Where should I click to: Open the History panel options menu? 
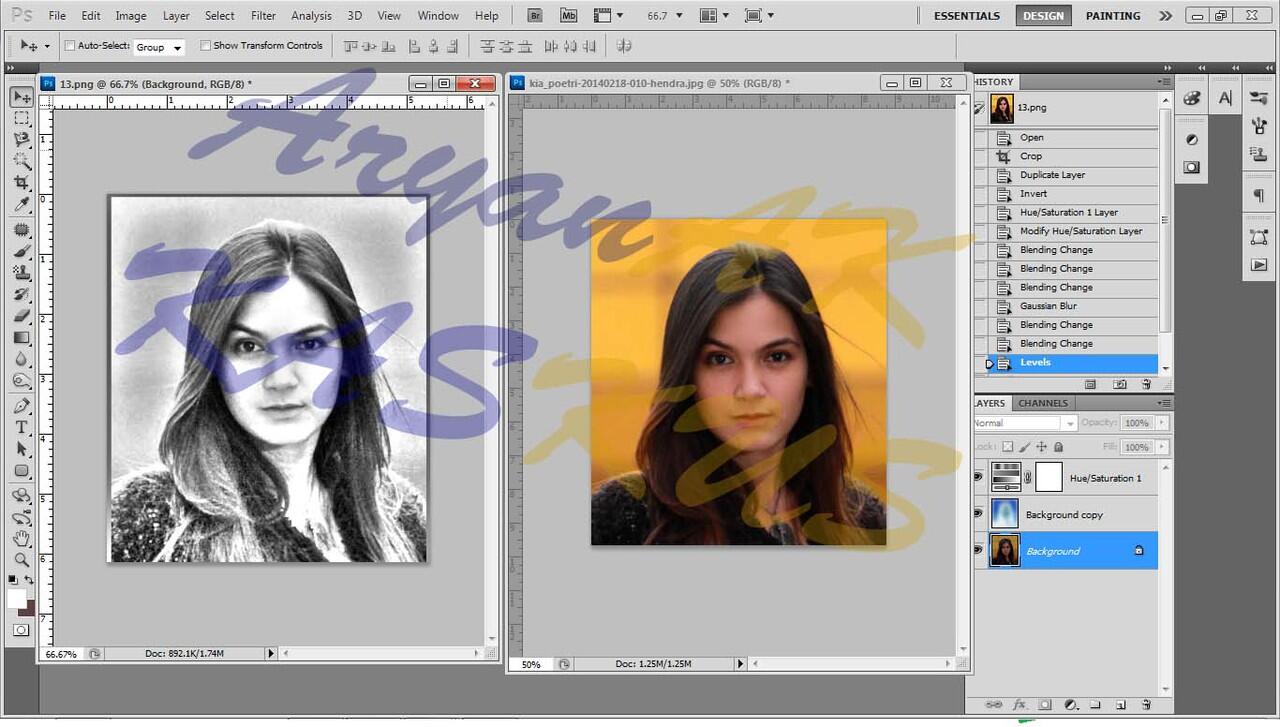pos(1163,82)
